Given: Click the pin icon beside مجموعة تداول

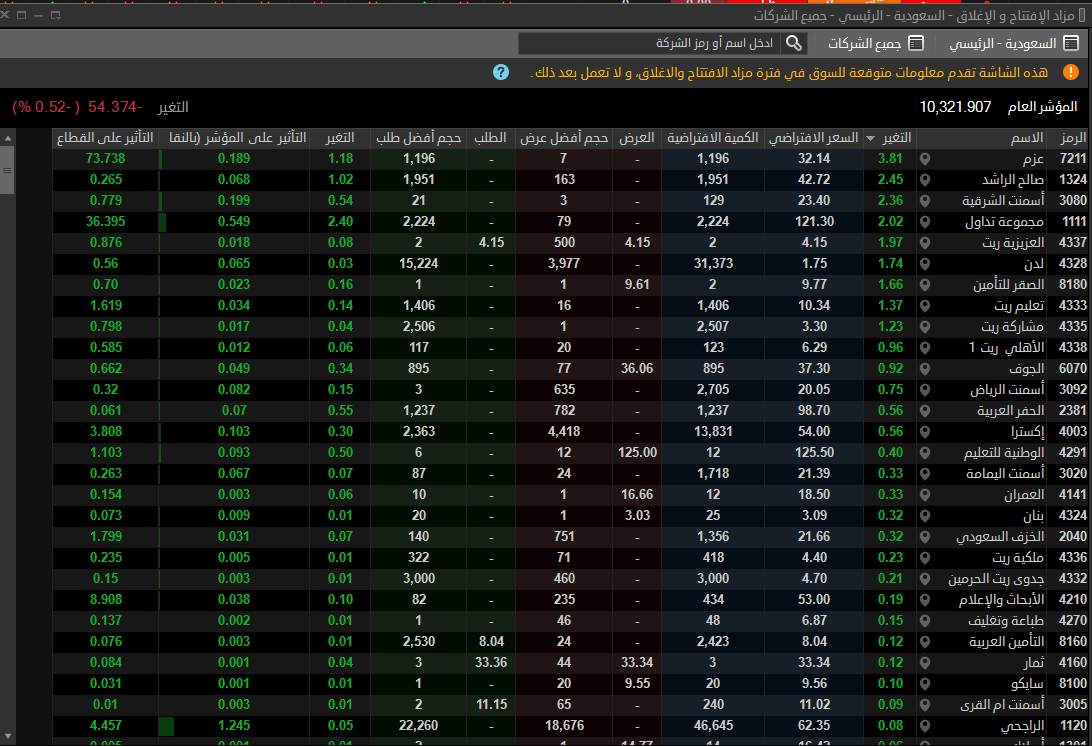Looking at the screenshot, I should click(x=925, y=222).
